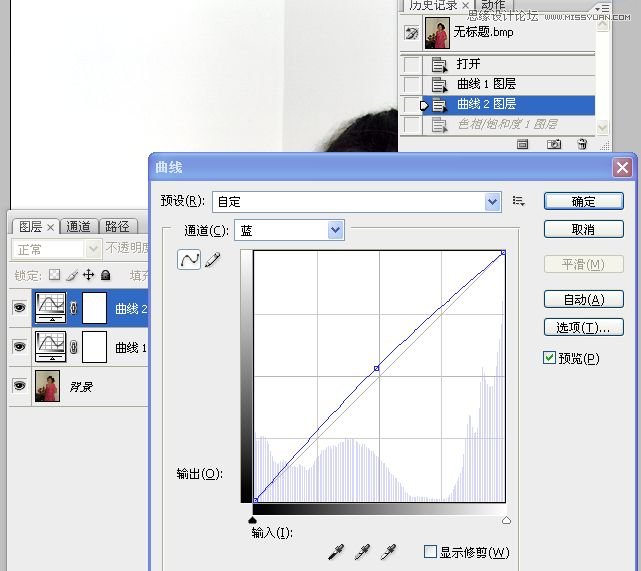Select the 曲线 1 图层 history state
This screenshot has width=641, height=571.
[x=509, y=84]
